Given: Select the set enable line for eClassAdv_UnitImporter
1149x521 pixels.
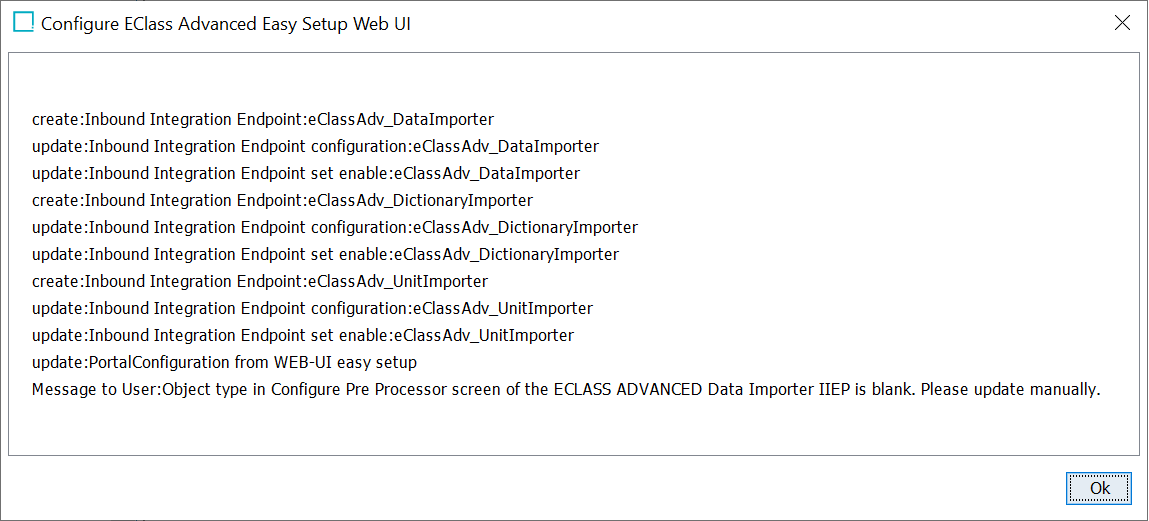Looking at the screenshot, I should point(303,336).
